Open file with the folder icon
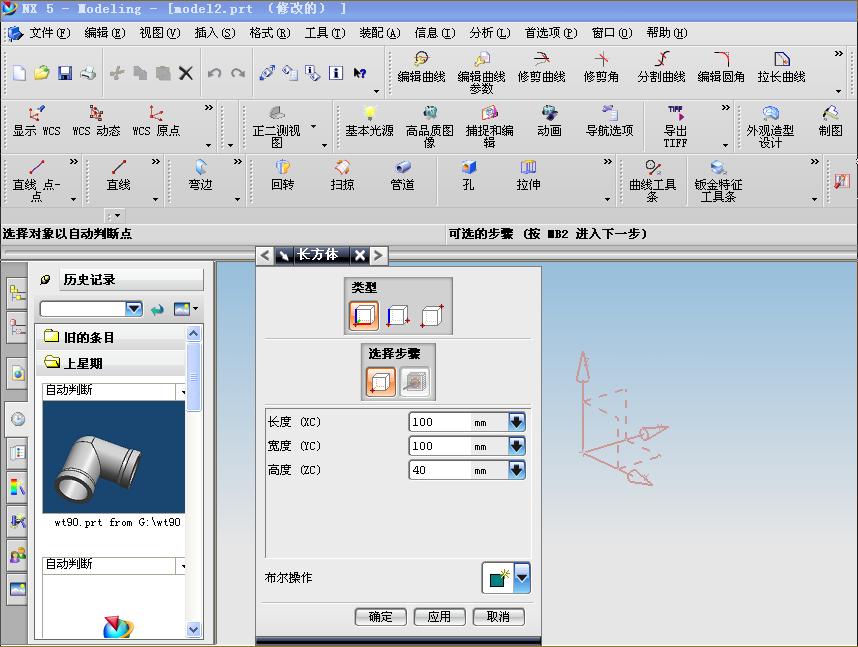858x647 pixels. pyautogui.click(x=42, y=73)
